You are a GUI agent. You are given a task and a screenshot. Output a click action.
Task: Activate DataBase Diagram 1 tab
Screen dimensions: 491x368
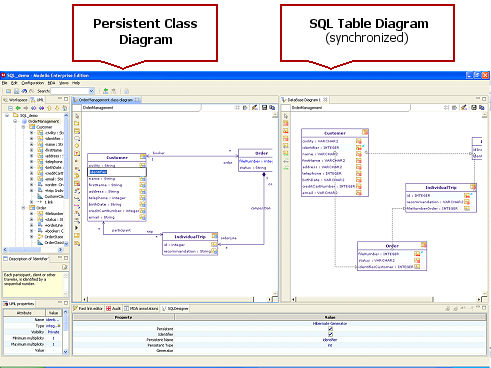pos(304,100)
